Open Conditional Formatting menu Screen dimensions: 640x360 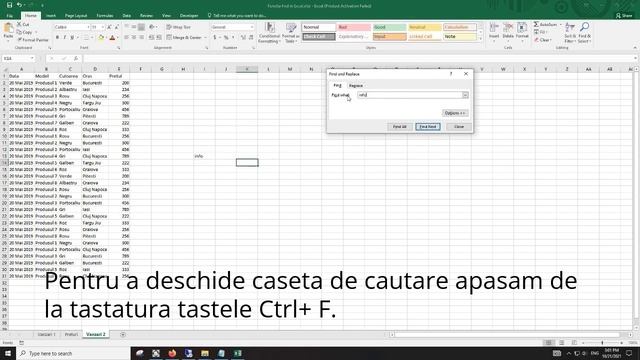coord(269,33)
